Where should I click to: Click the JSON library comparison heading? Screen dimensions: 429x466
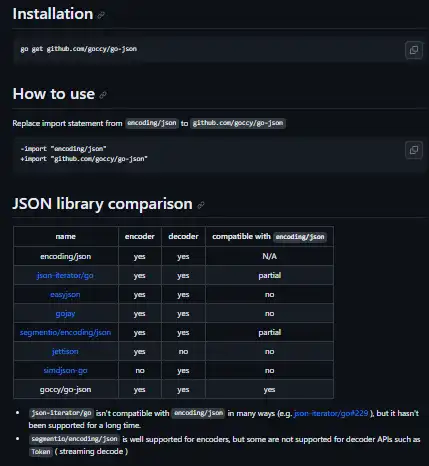point(102,204)
